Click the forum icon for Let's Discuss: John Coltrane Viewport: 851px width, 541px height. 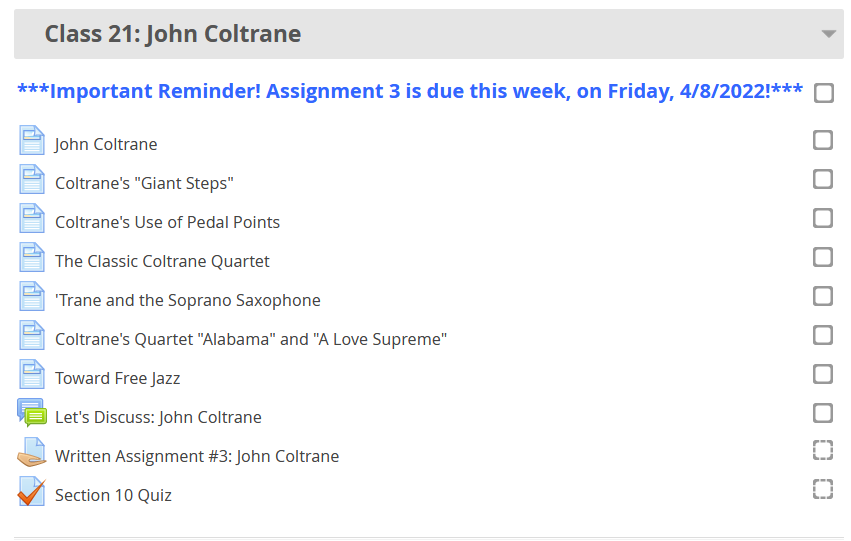[x=32, y=413]
